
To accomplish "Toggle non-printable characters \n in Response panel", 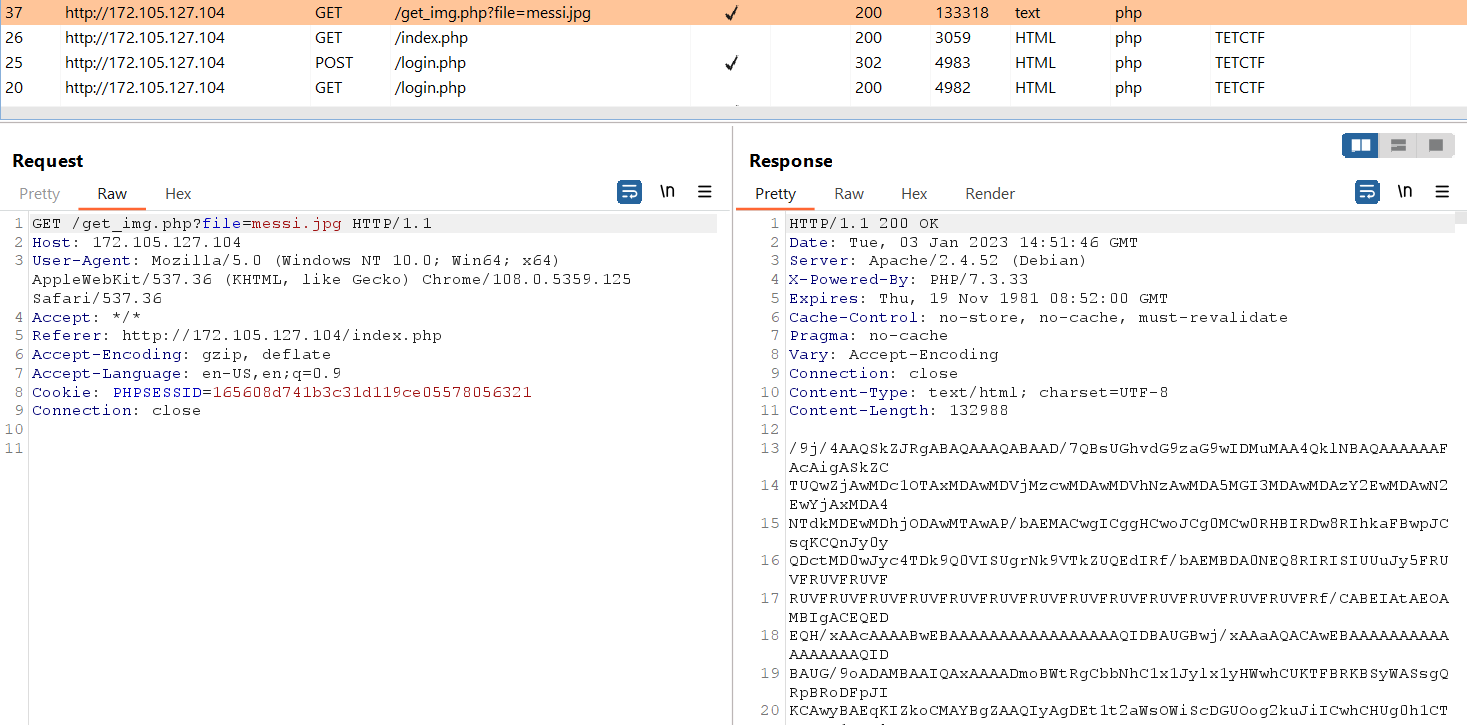I will click(x=1405, y=192).
